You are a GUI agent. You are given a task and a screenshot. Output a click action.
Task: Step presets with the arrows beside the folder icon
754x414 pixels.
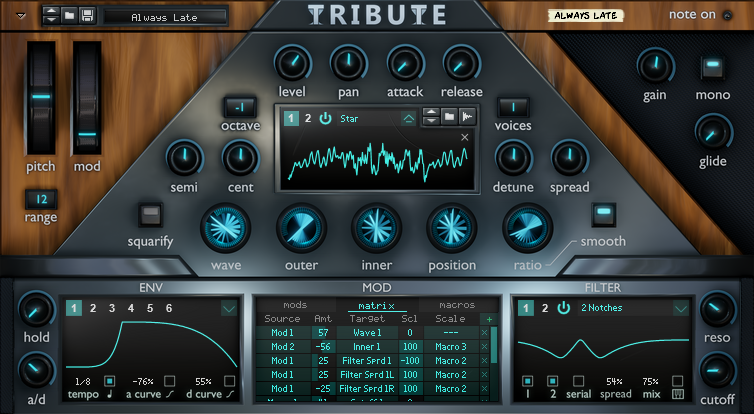click(50, 16)
